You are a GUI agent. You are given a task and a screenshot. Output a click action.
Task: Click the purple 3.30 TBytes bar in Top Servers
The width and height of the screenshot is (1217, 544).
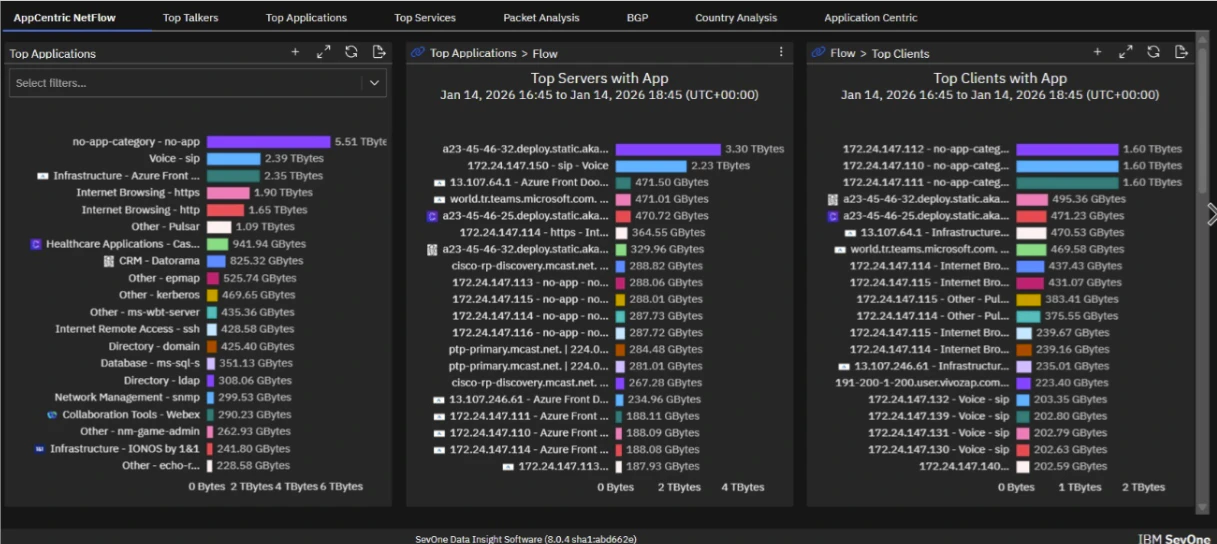click(x=667, y=149)
